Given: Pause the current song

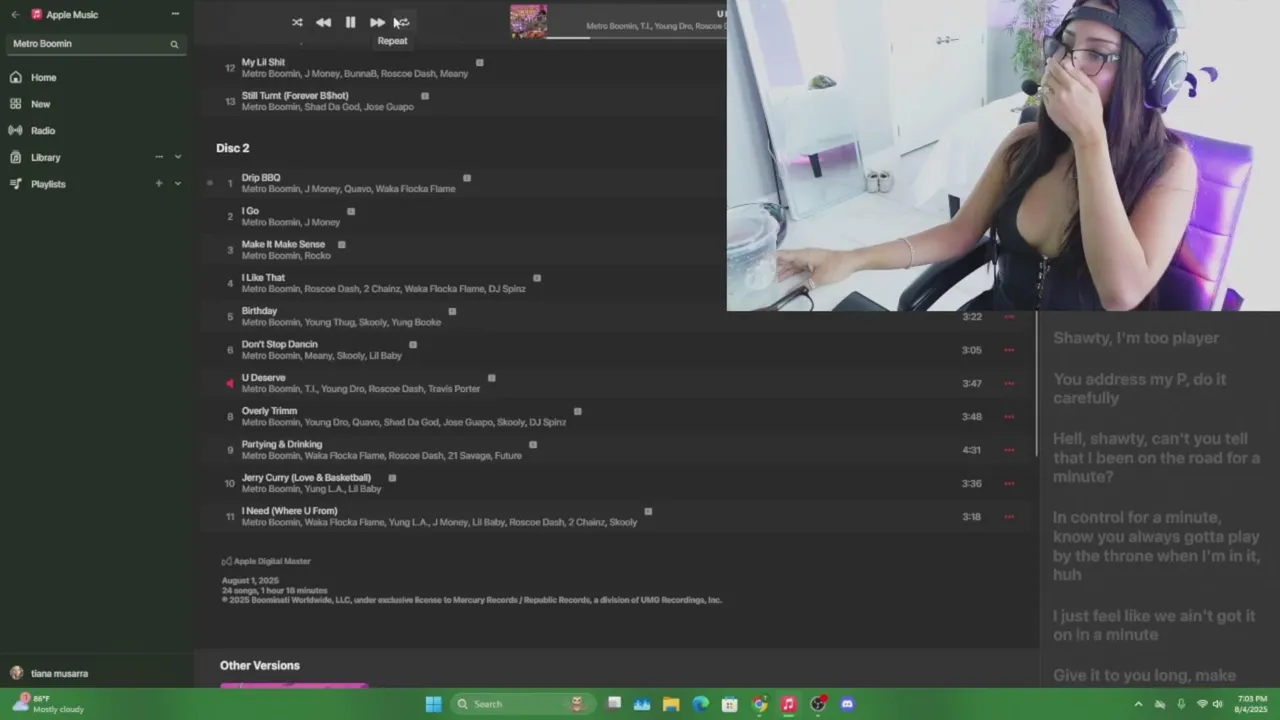Looking at the screenshot, I should pos(350,22).
